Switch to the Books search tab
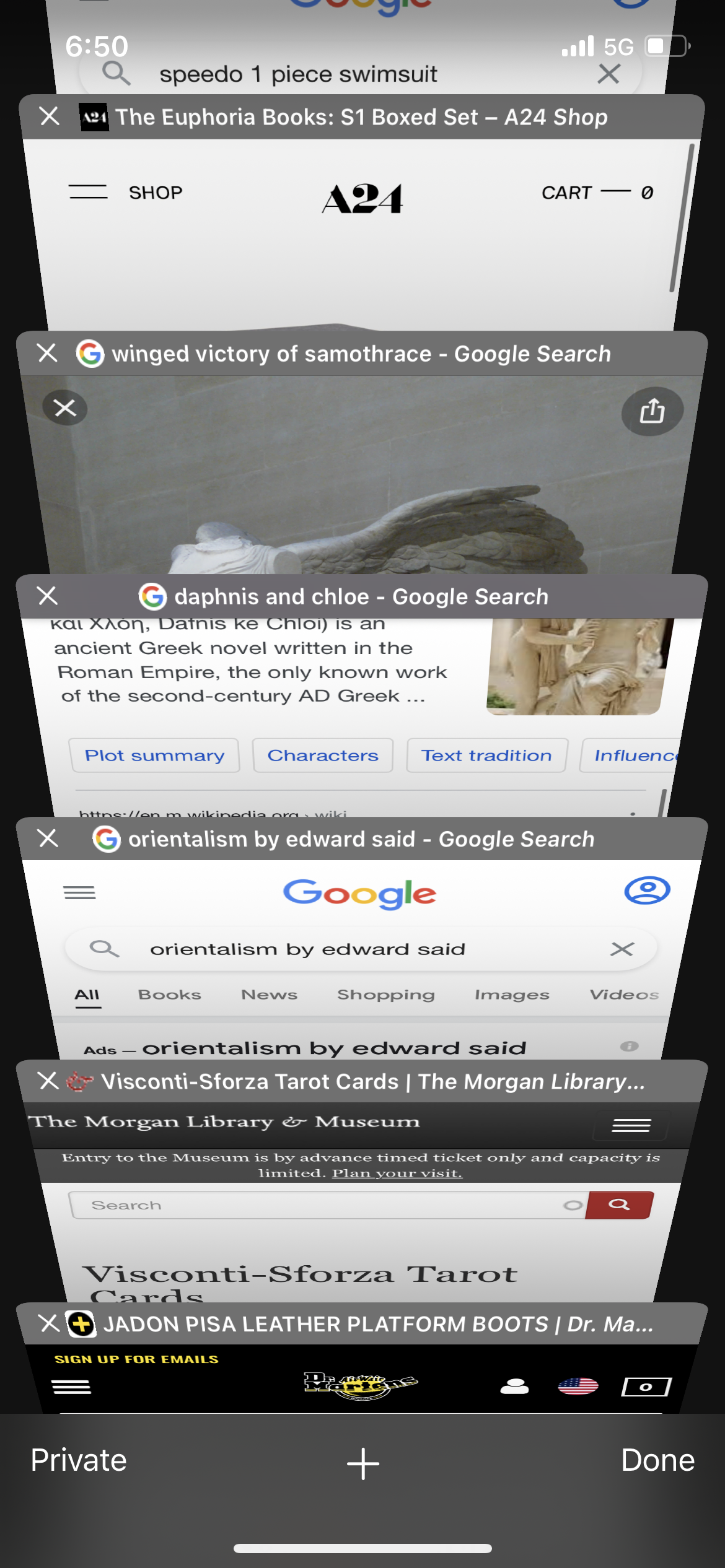Image resolution: width=725 pixels, height=1568 pixels. click(169, 995)
